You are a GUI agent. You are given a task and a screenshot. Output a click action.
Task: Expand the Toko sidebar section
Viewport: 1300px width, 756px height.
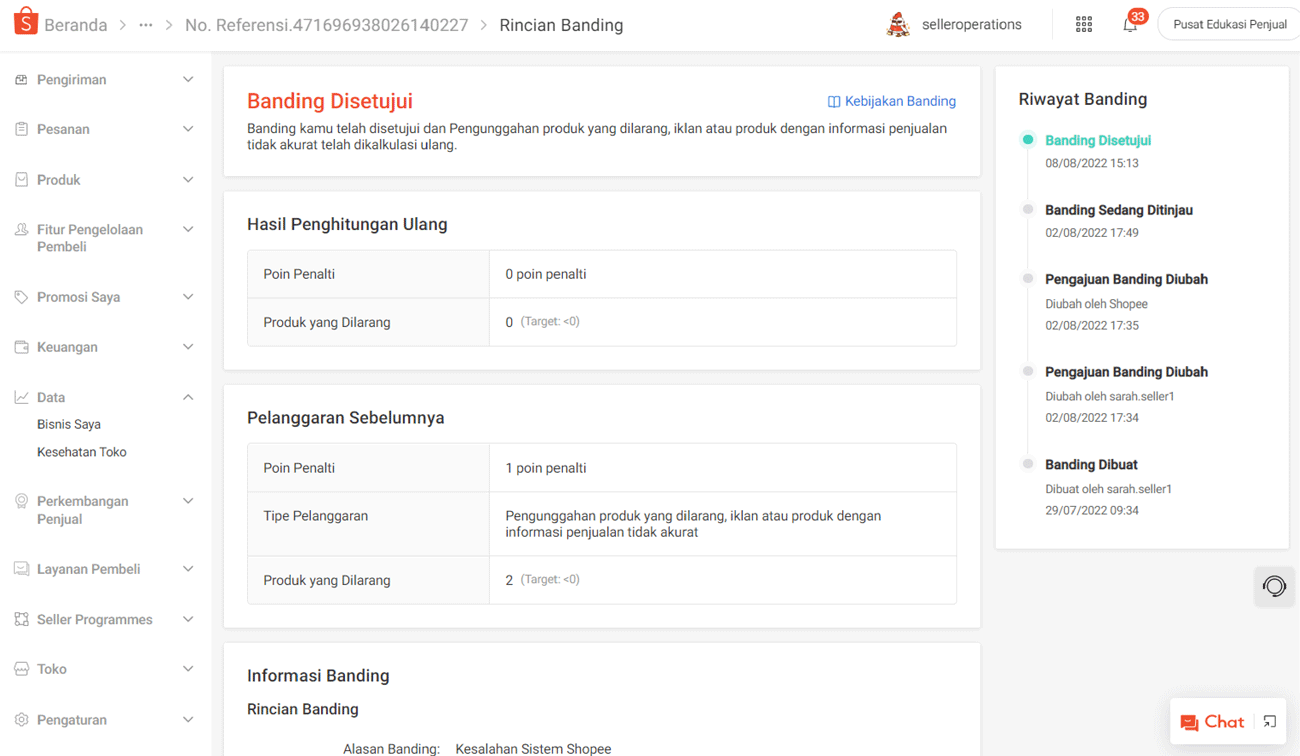187,668
